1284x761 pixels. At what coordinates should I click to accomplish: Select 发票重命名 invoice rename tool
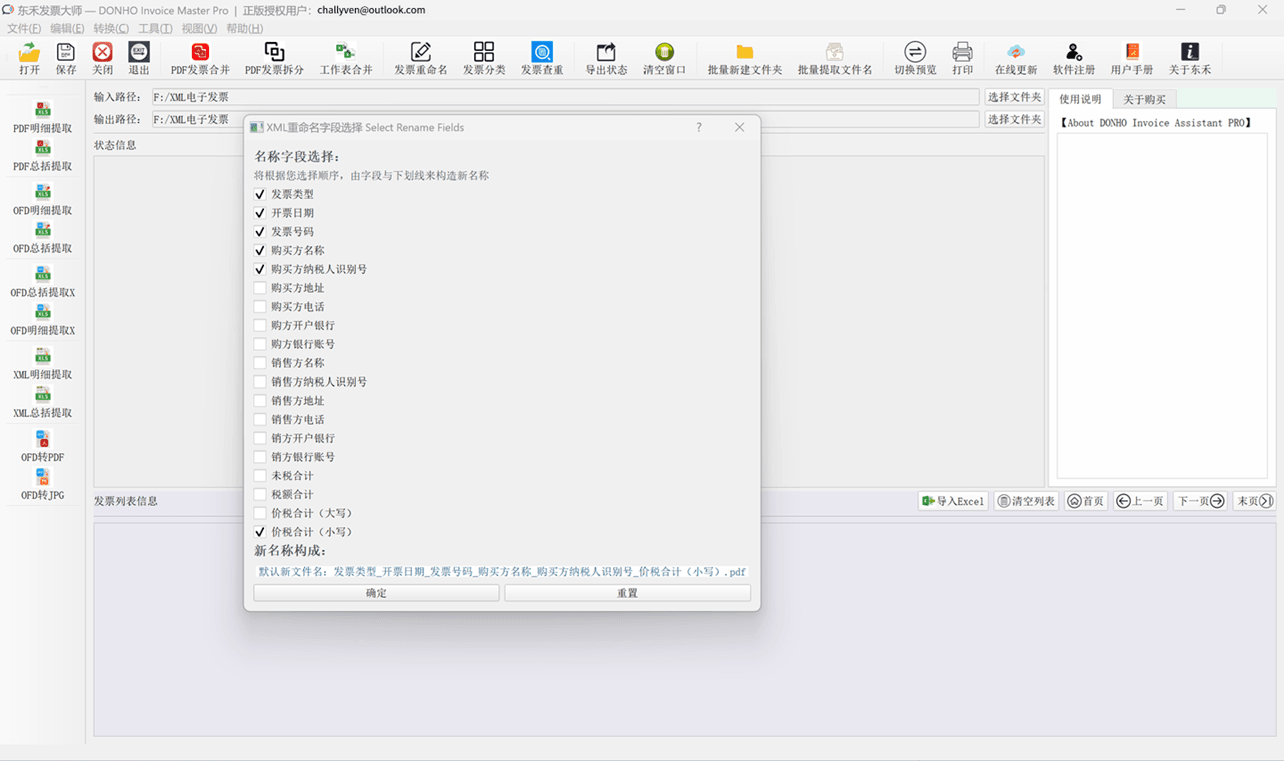pos(421,59)
